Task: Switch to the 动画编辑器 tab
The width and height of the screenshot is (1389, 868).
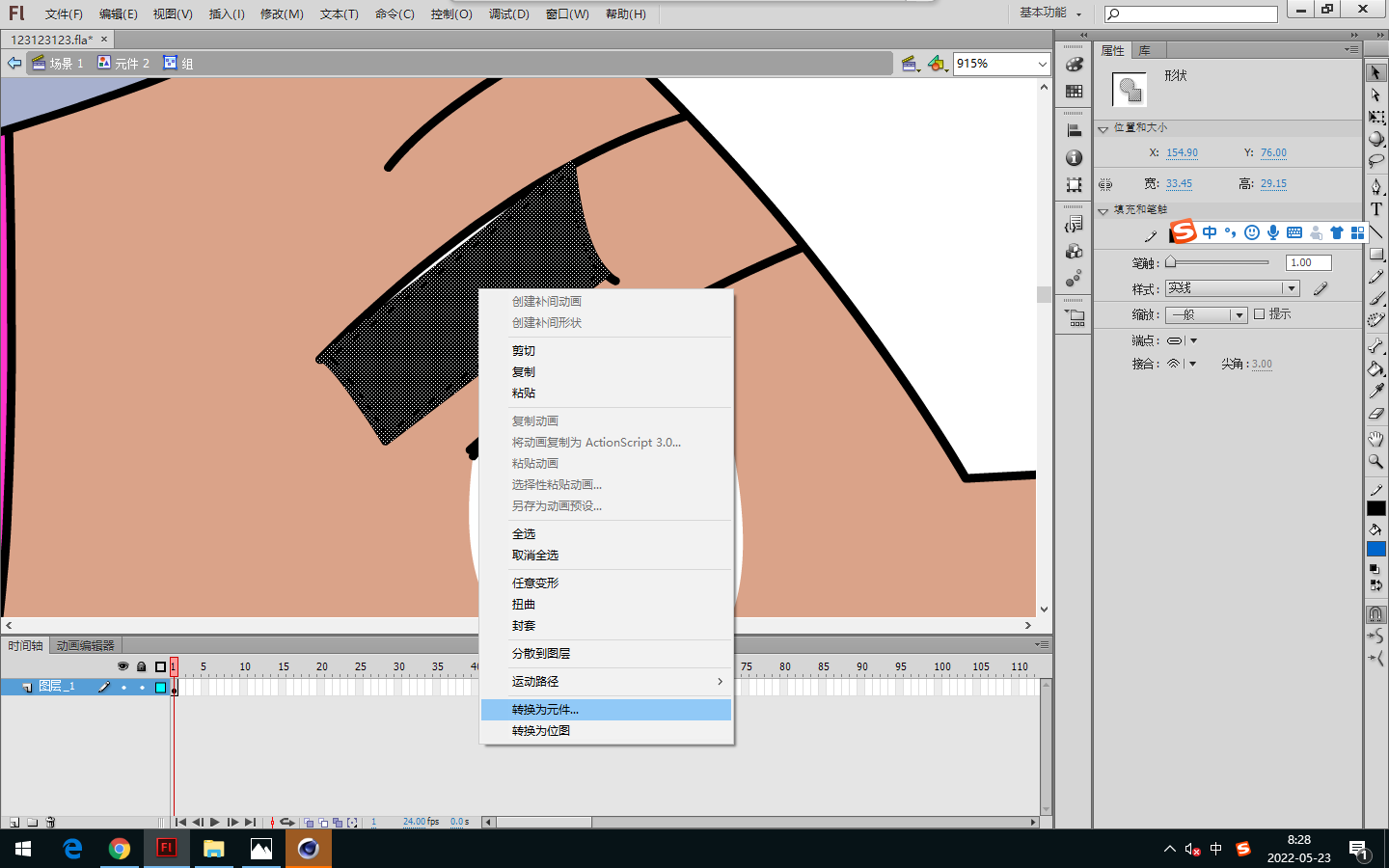Action: click(86, 645)
